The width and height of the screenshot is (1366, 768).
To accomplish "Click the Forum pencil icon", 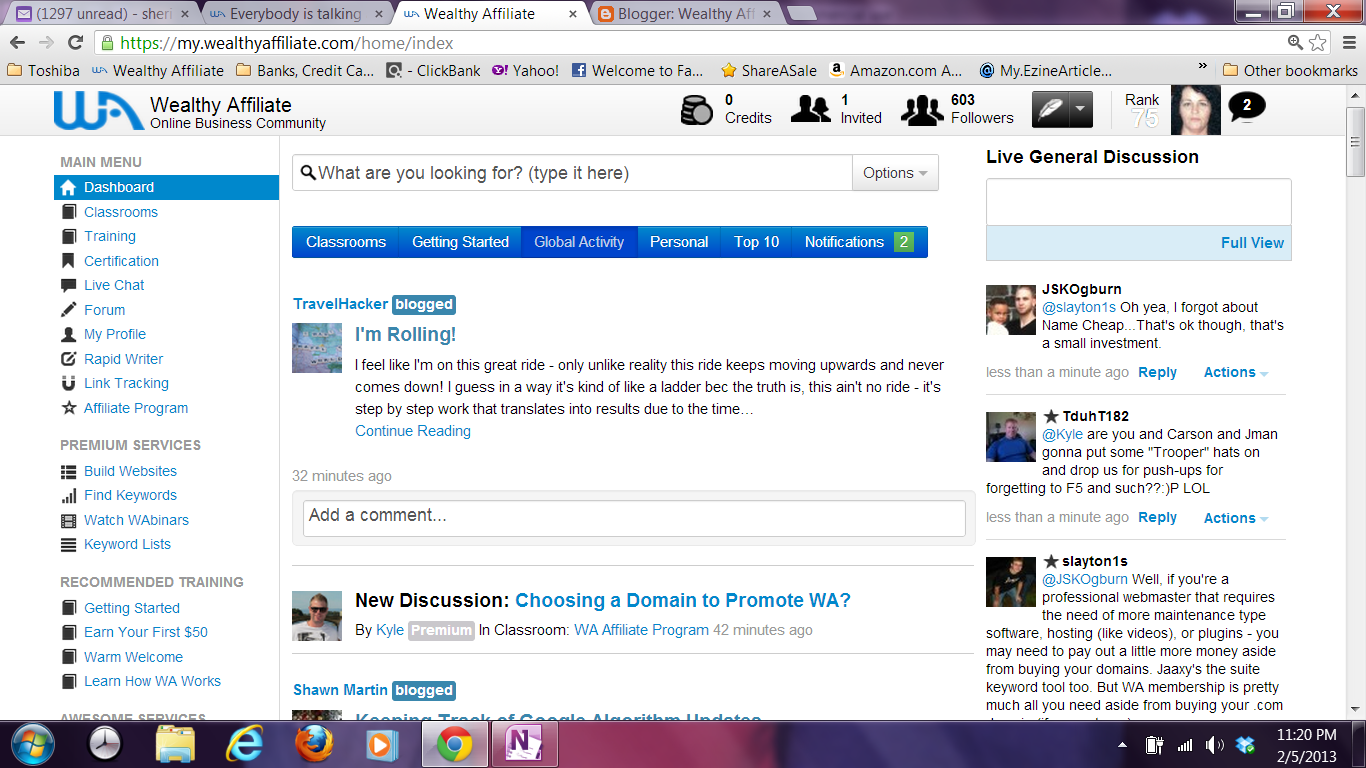I will tap(68, 310).
